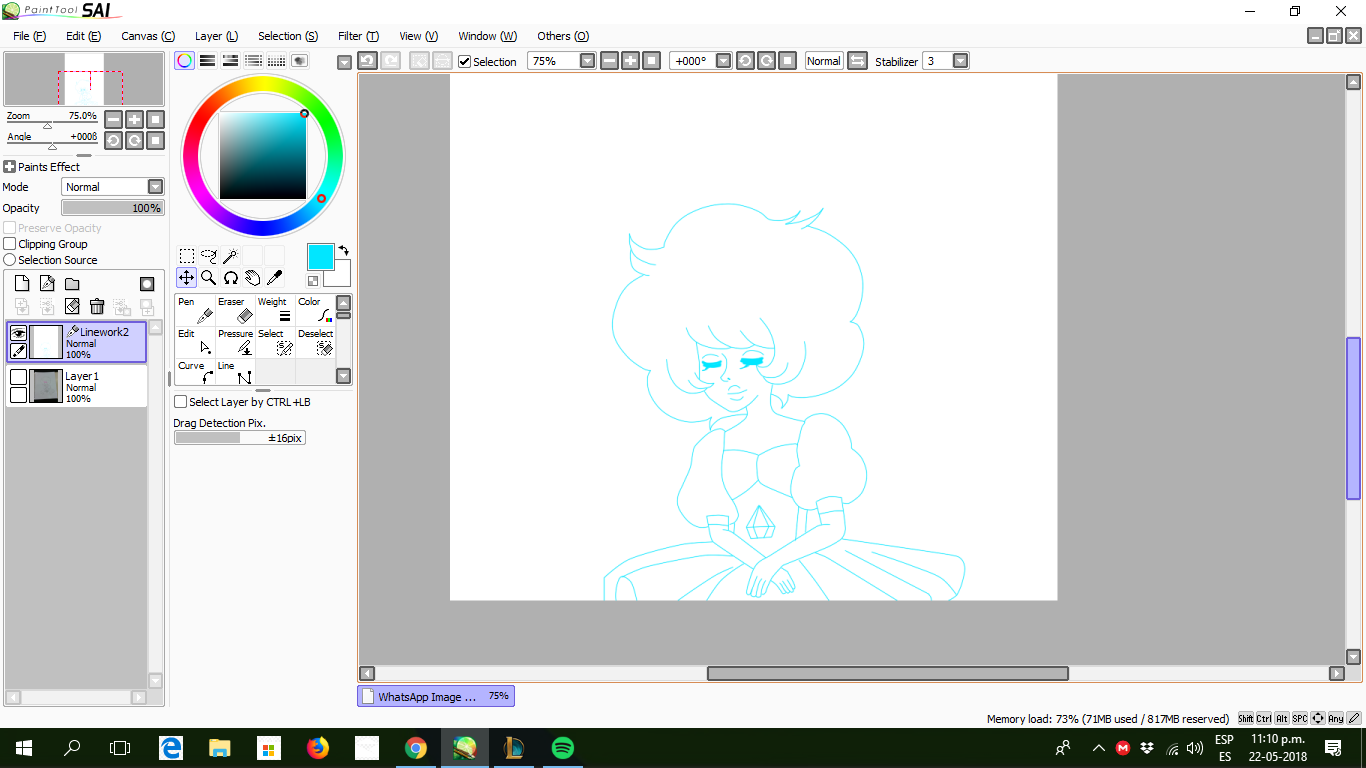
Task: Click the Normal view button in toolbar
Action: 824,61
